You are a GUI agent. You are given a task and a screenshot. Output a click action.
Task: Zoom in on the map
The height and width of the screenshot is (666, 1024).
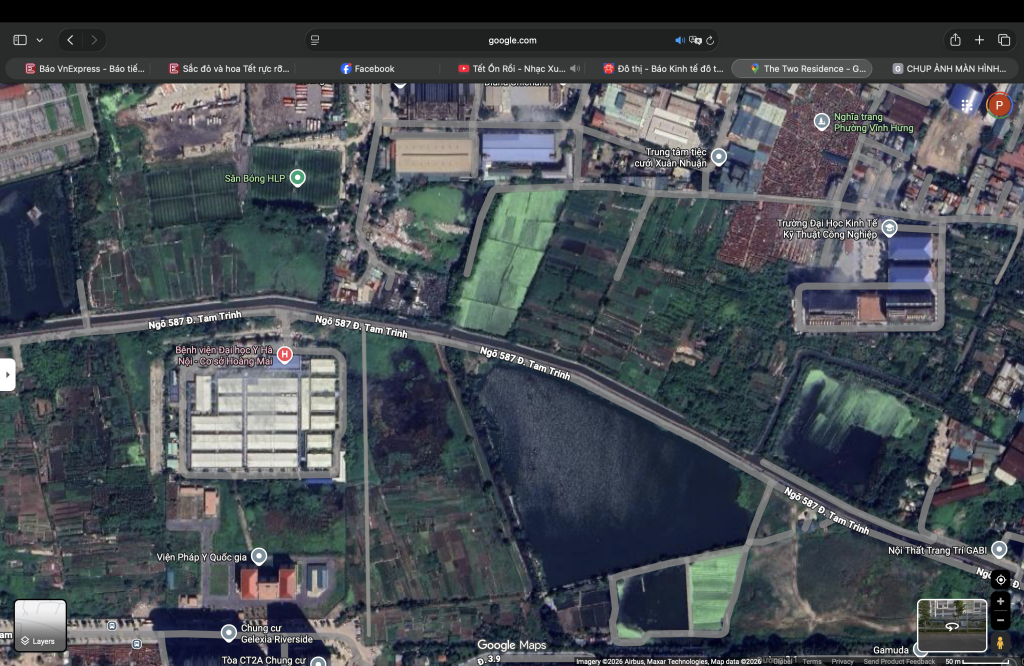tap(1000, 601)
